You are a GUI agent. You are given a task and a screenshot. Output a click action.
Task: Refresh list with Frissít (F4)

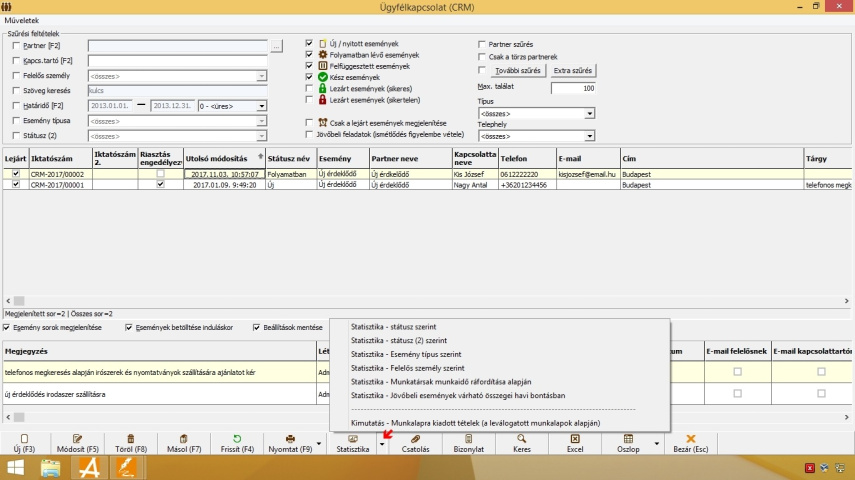[237, 443]
